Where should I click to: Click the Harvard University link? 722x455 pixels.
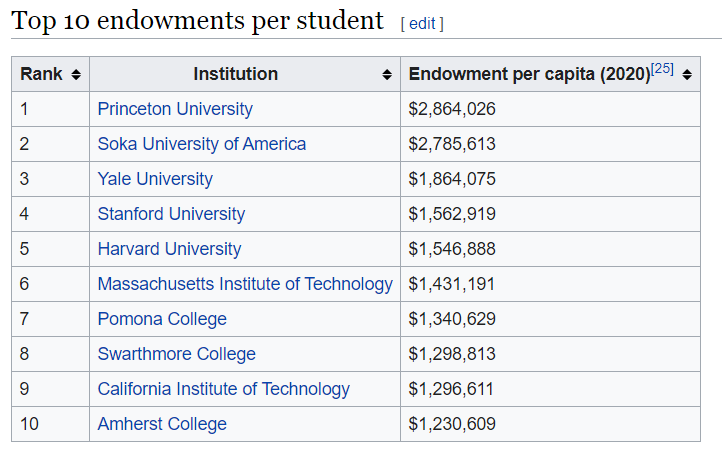[169, 249]
